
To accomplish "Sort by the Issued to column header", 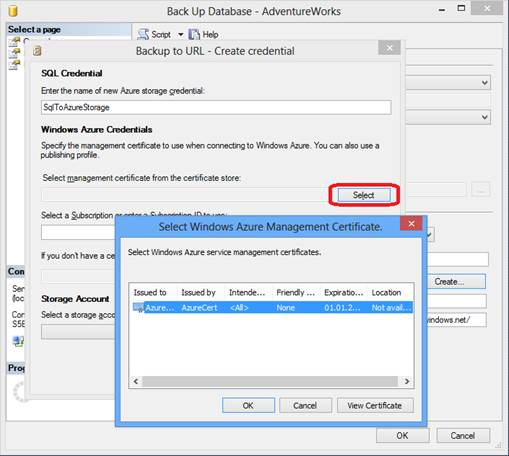I will point(150,292).
